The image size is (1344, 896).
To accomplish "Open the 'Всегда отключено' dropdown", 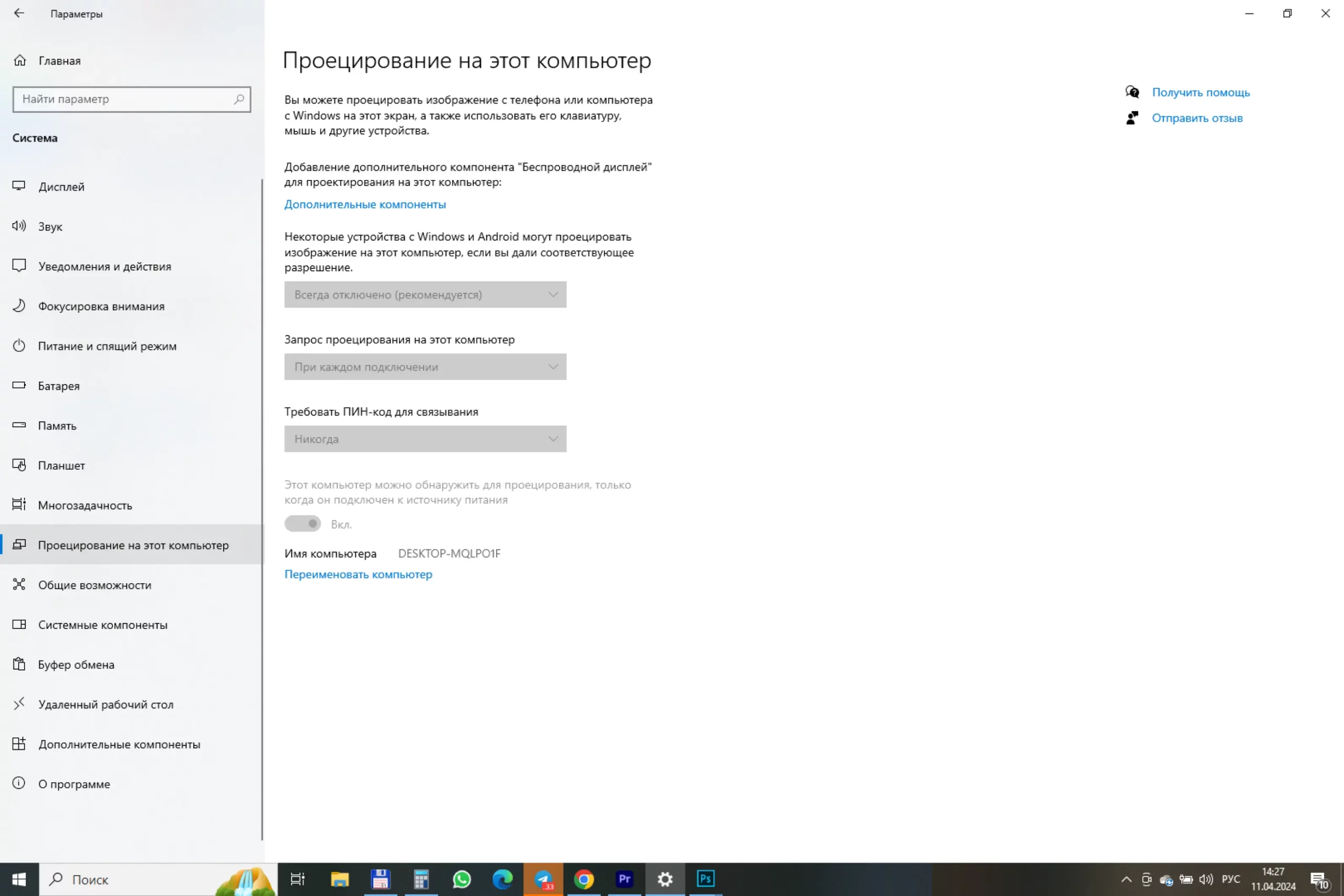I will click(425, 295).
